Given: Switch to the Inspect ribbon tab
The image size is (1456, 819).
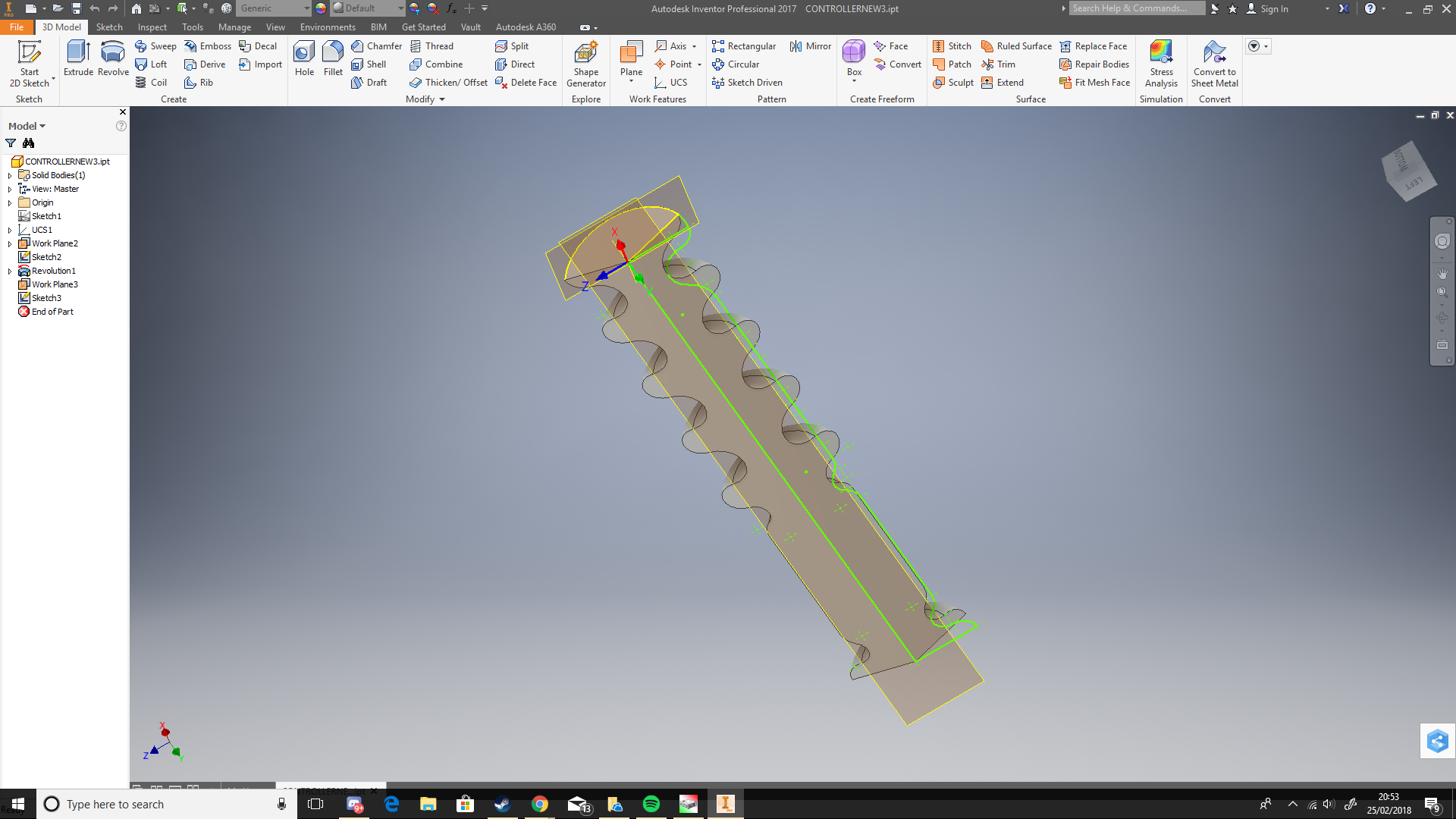Looking at the screenshot, I should click(x=152, y=27).
